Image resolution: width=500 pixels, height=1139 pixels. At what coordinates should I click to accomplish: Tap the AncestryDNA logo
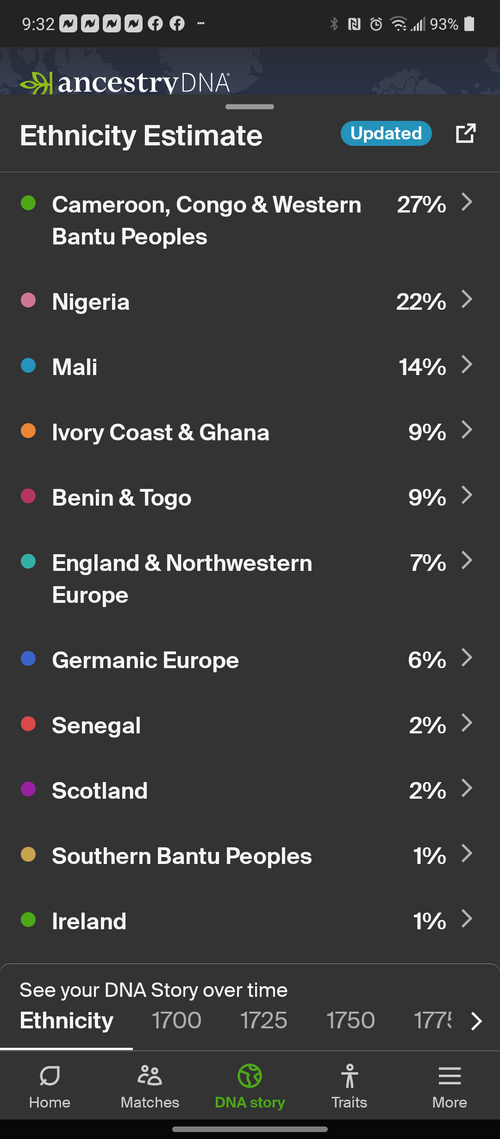coord(124,83)
